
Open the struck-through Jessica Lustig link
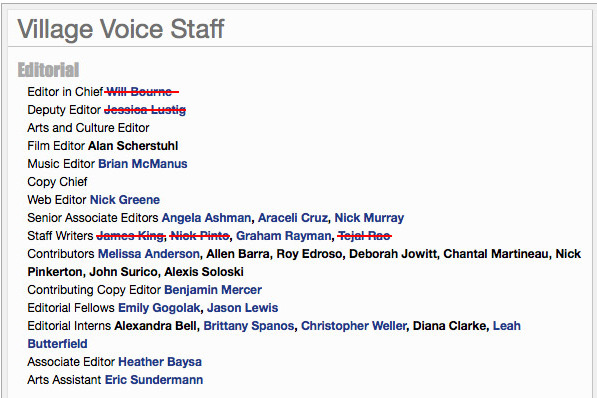[x=145, y=110]
